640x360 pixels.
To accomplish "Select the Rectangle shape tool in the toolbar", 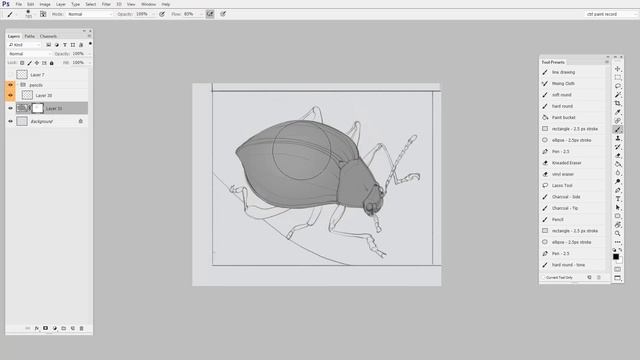I will point(618,216).
